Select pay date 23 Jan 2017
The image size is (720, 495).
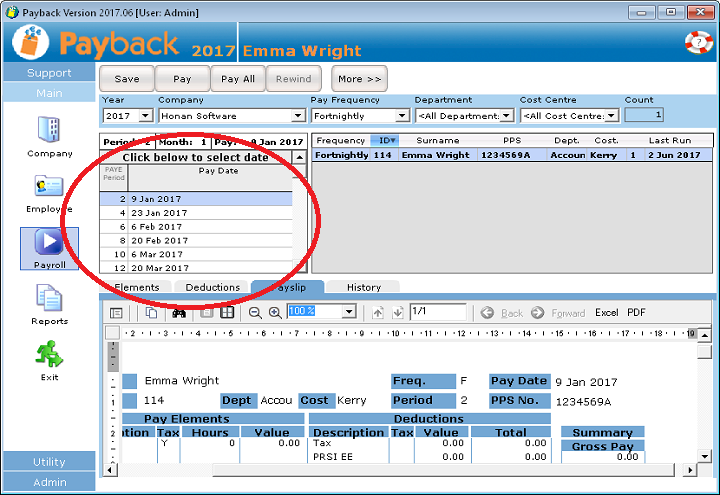tap(159, 213)
